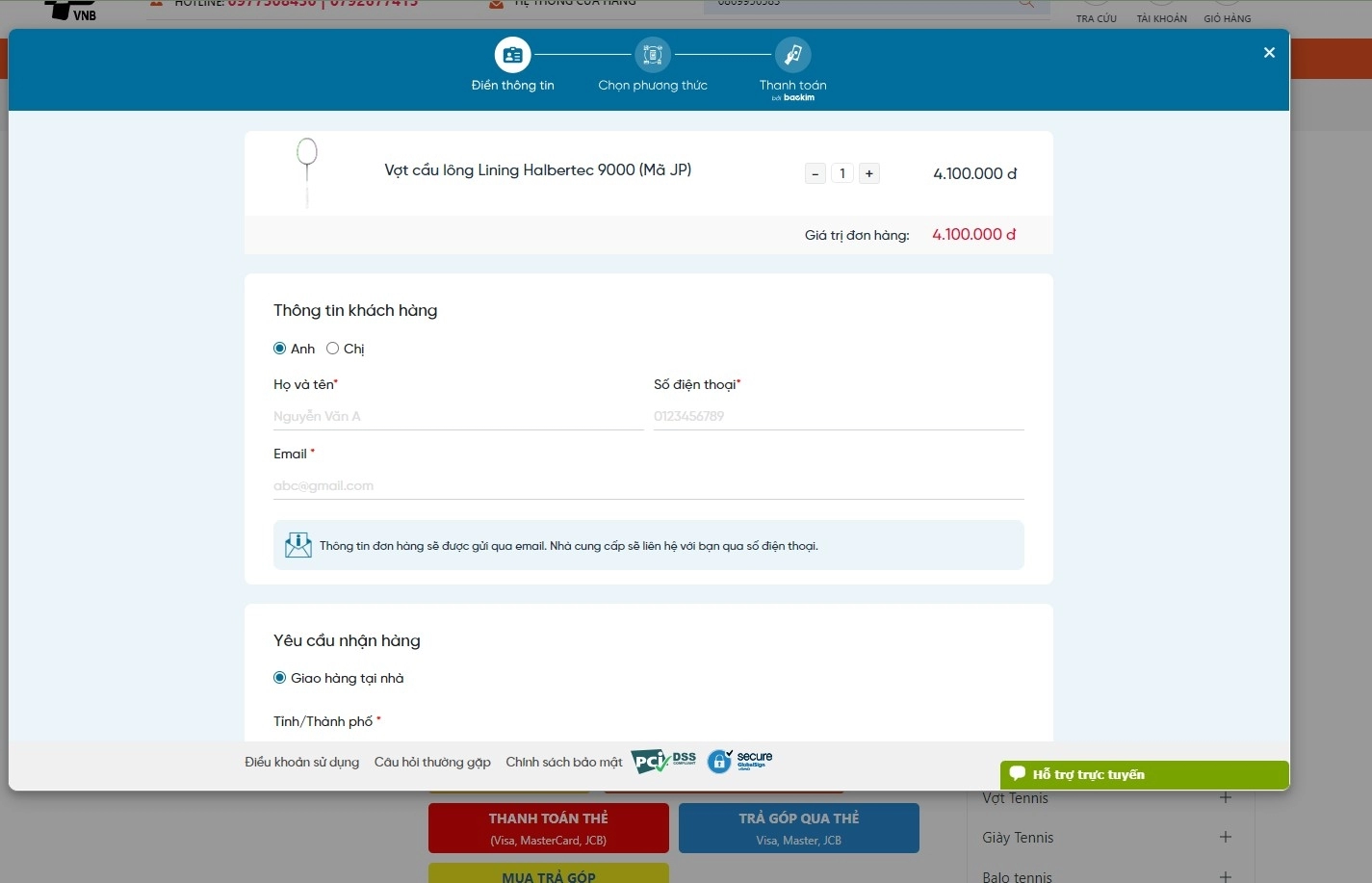
Task: Click the Thanh toán step icon
Action: pos(792,55)
